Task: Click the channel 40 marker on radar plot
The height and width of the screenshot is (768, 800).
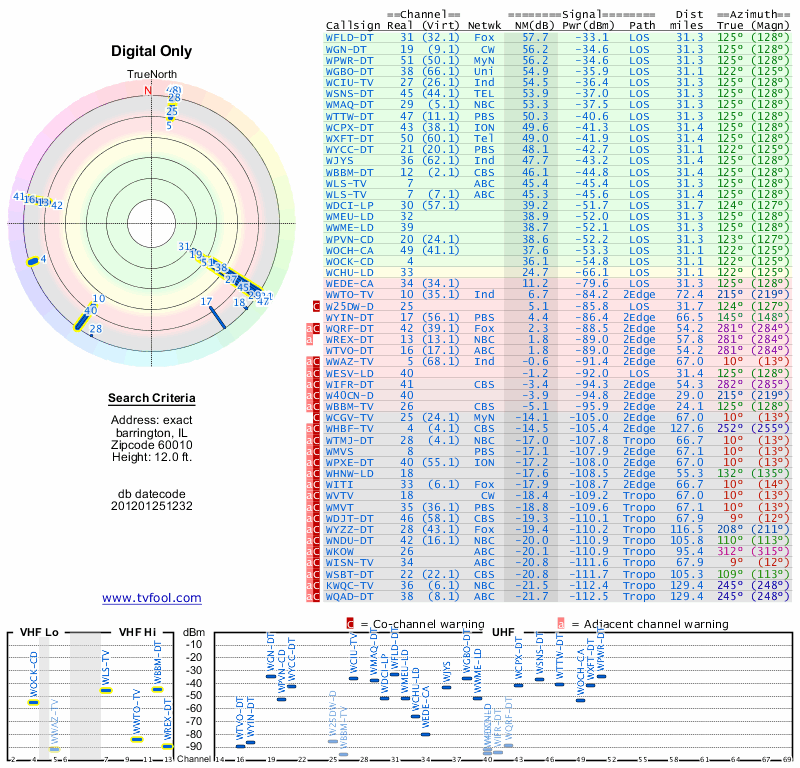Action: 81,320
